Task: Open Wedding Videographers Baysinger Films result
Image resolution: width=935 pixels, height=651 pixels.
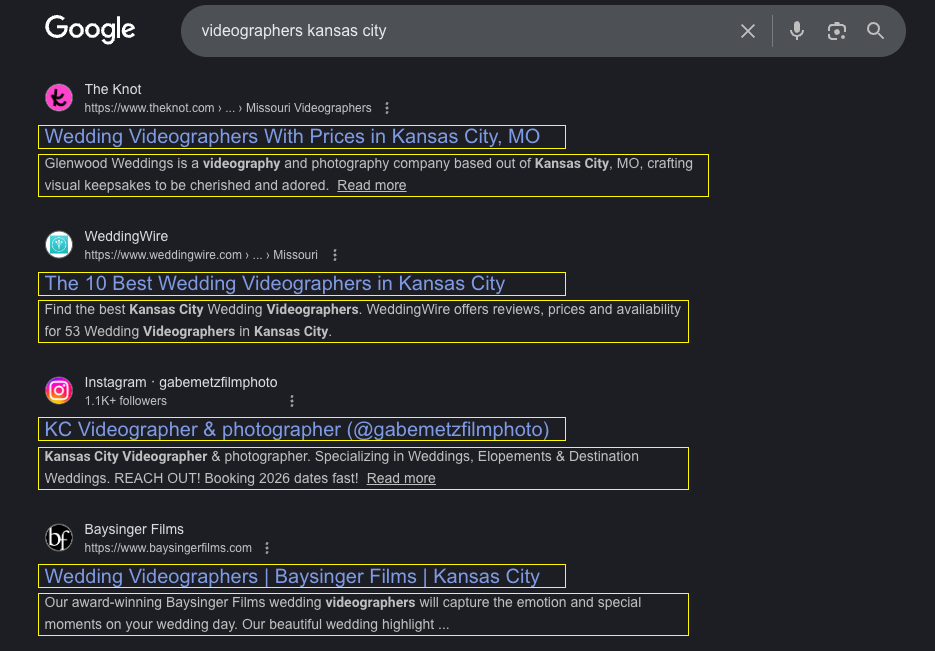Action: point(292,576)
